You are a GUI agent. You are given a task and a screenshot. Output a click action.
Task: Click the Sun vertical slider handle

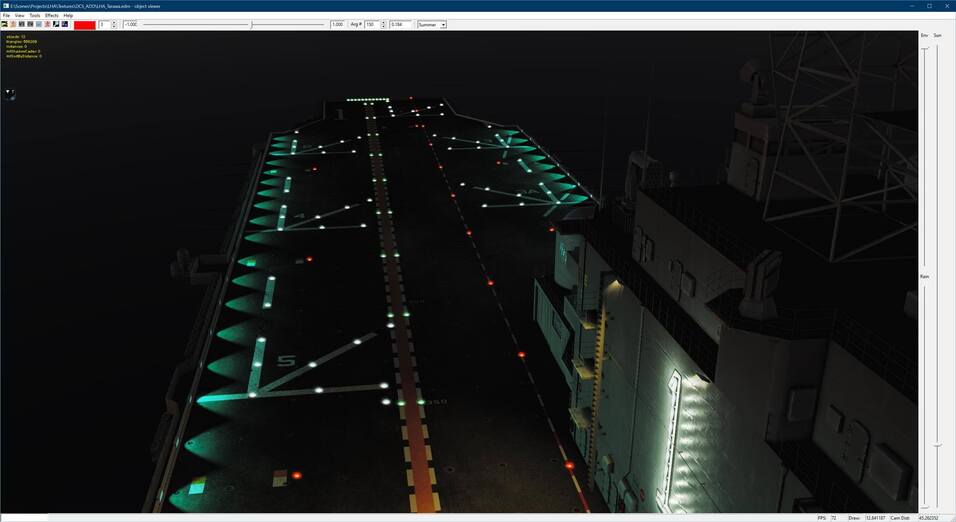938,445
